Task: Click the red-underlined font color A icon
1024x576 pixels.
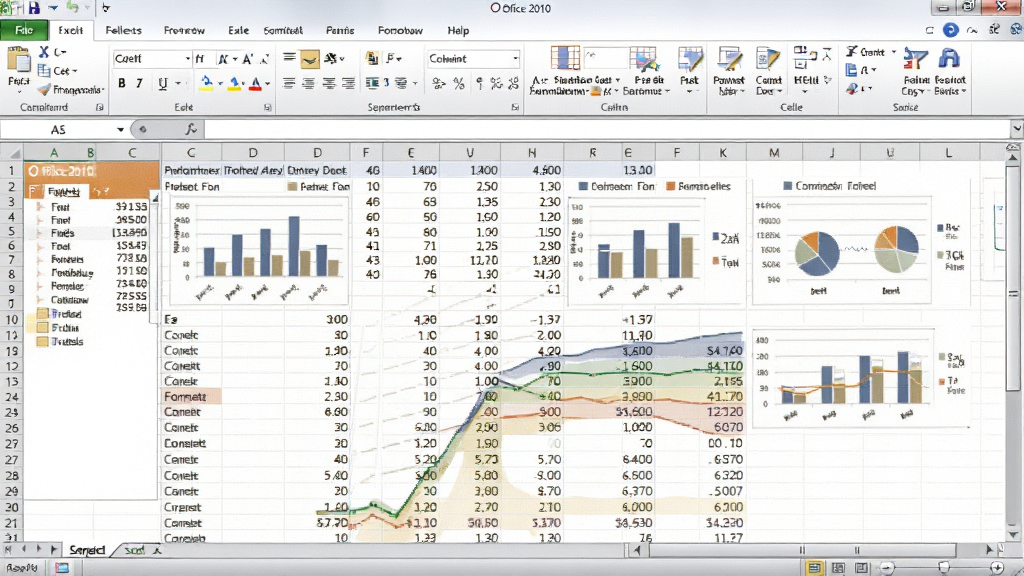Action: pyautogui.click(x=255, y=84)
